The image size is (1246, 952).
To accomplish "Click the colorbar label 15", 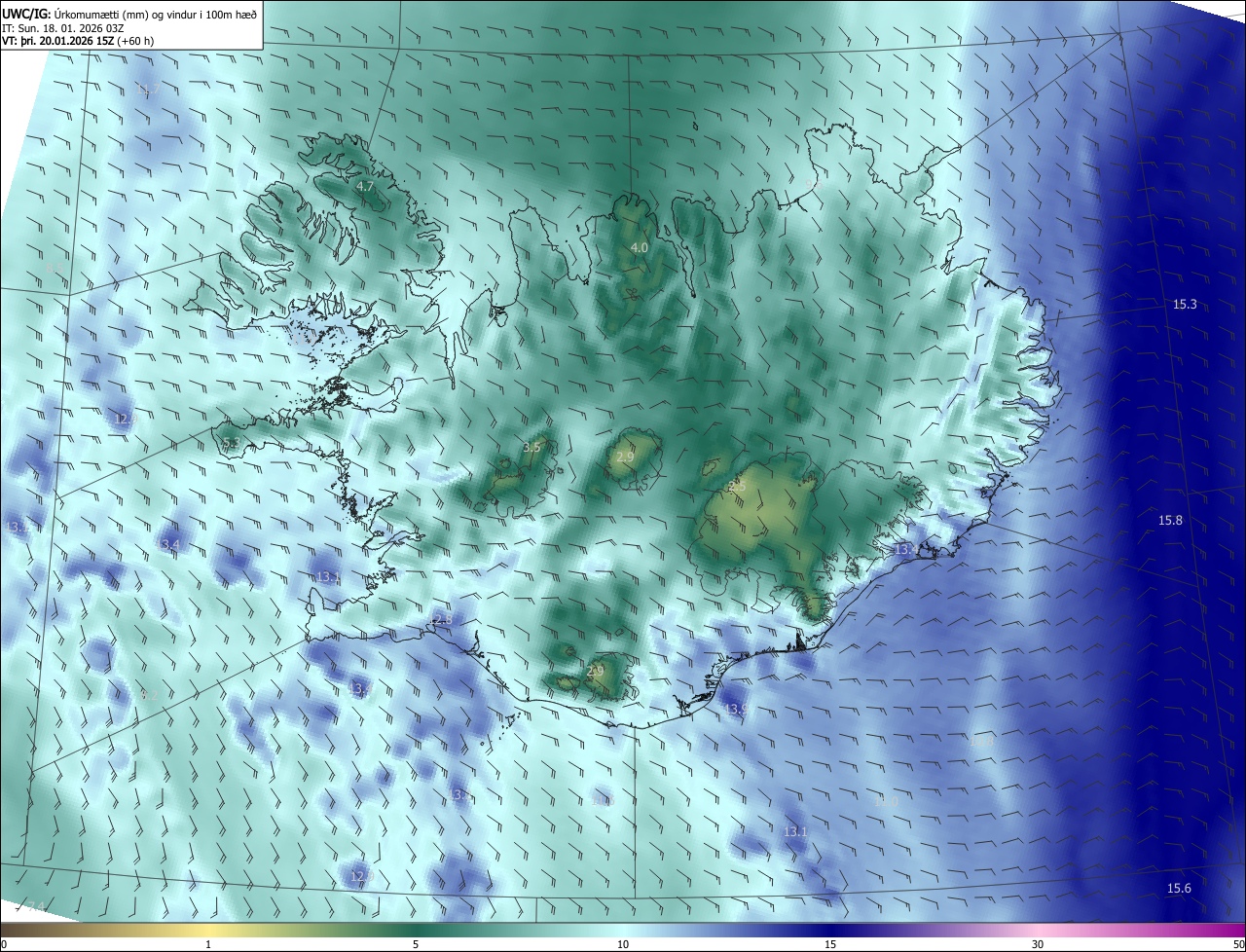I will 830,944.
